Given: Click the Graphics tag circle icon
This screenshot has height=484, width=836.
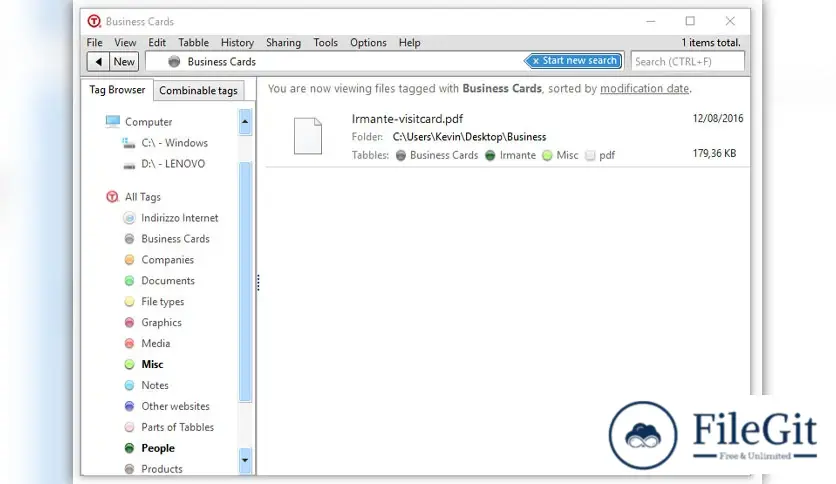Looking at the screenshot, I should click(129, 322).
